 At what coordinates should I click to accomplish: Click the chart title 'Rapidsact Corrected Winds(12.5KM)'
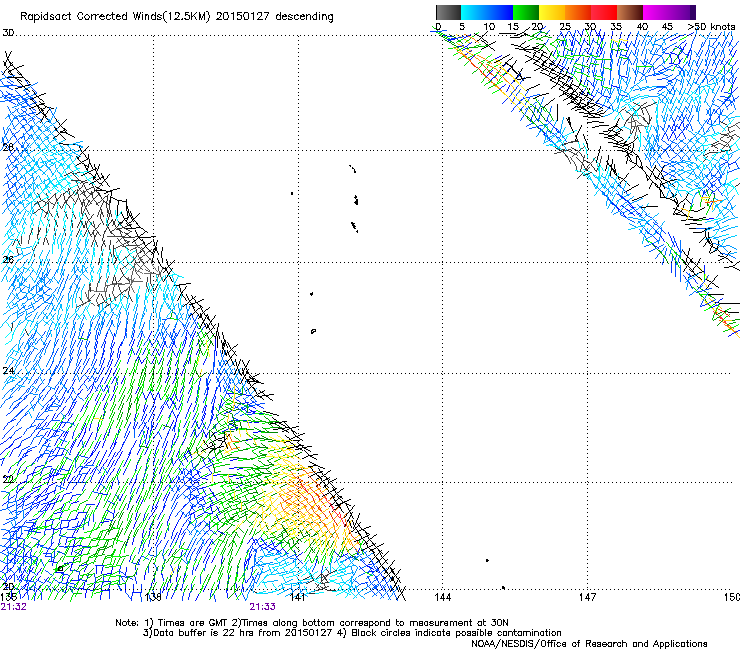pos(115,17)
